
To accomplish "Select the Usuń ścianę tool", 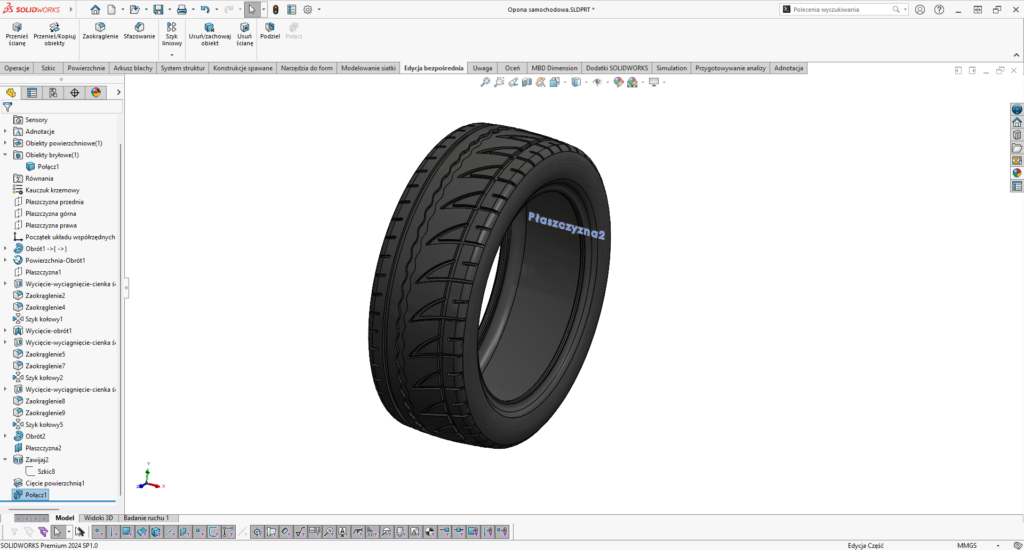I will 244,33.
